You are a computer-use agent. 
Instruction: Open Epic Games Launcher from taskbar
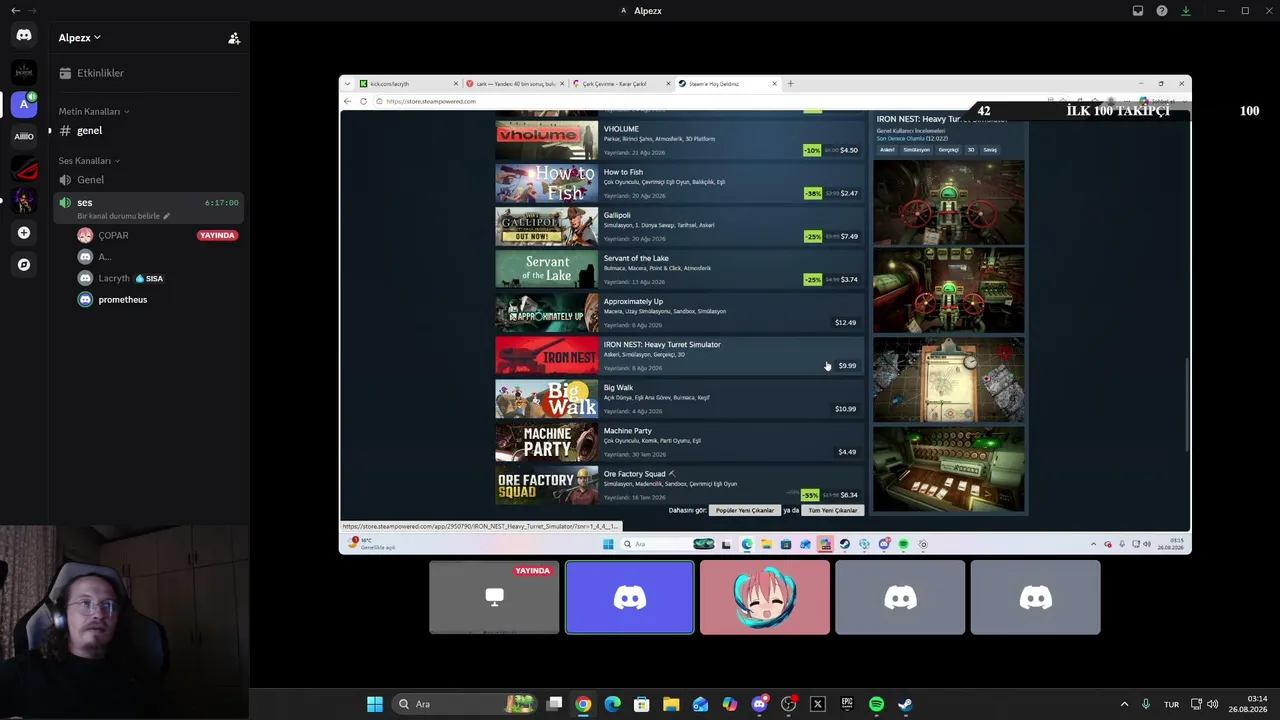coord(847,704)
